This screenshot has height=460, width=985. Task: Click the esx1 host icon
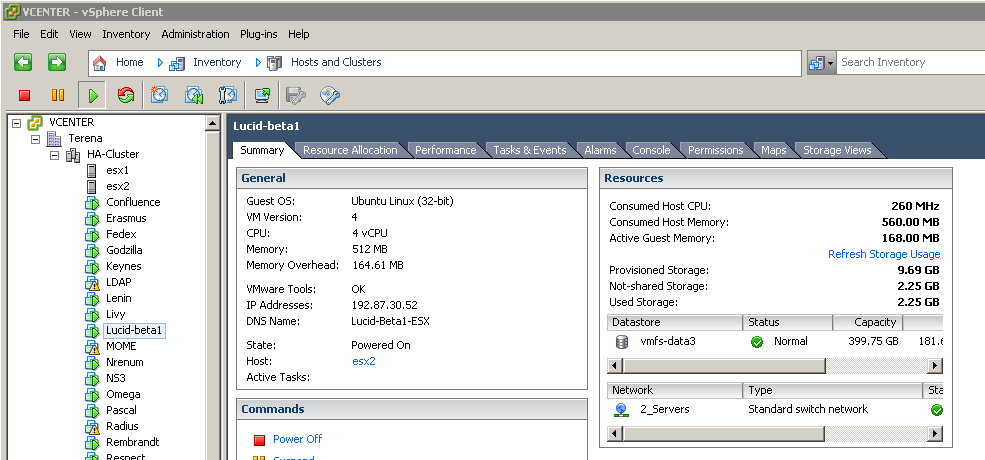pos(92,170)
